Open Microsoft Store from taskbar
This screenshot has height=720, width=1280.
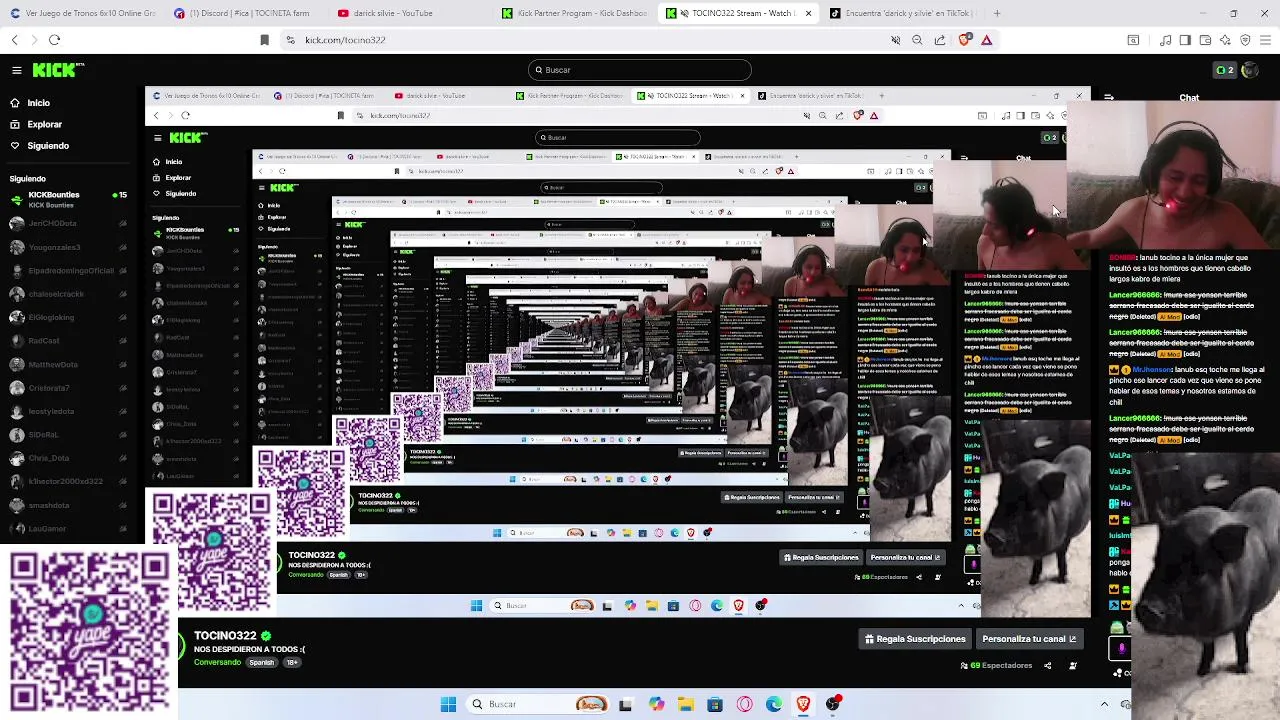tap(715, 704)
